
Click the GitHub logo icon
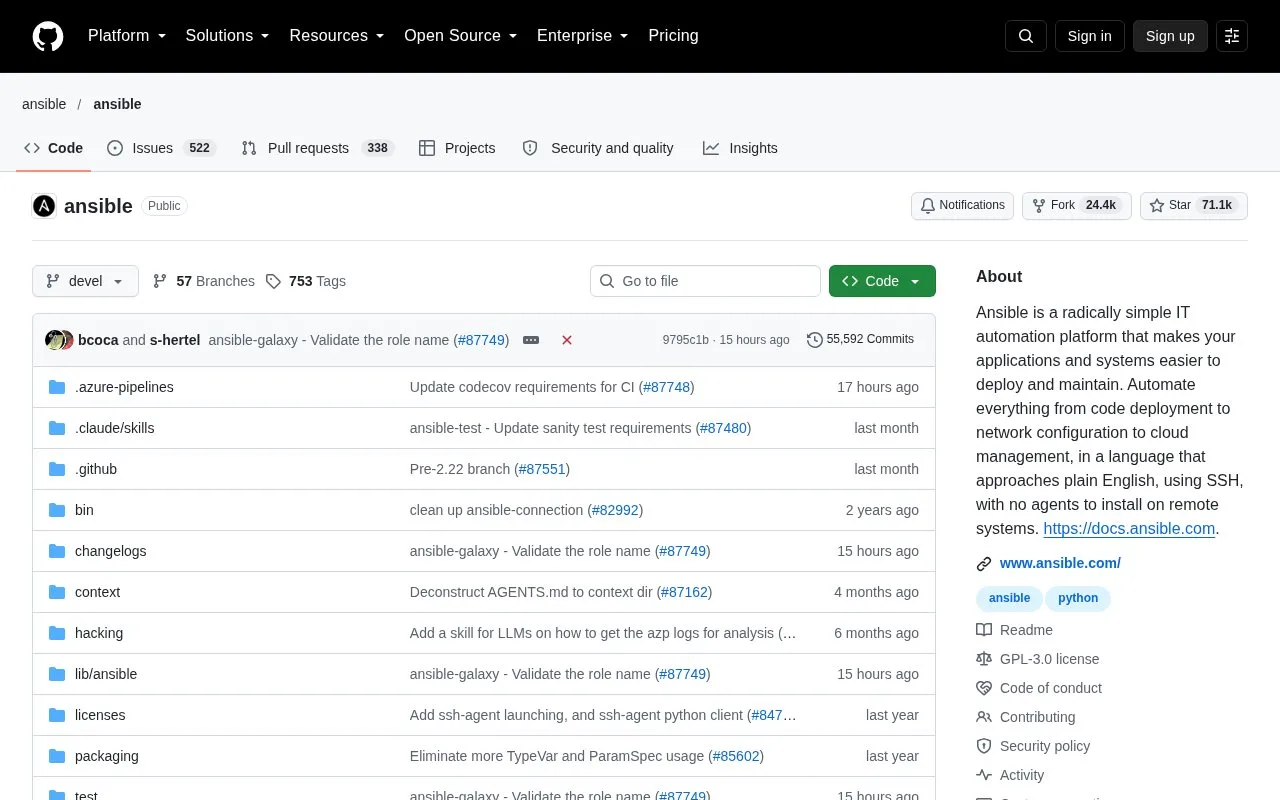coord(48,36)
